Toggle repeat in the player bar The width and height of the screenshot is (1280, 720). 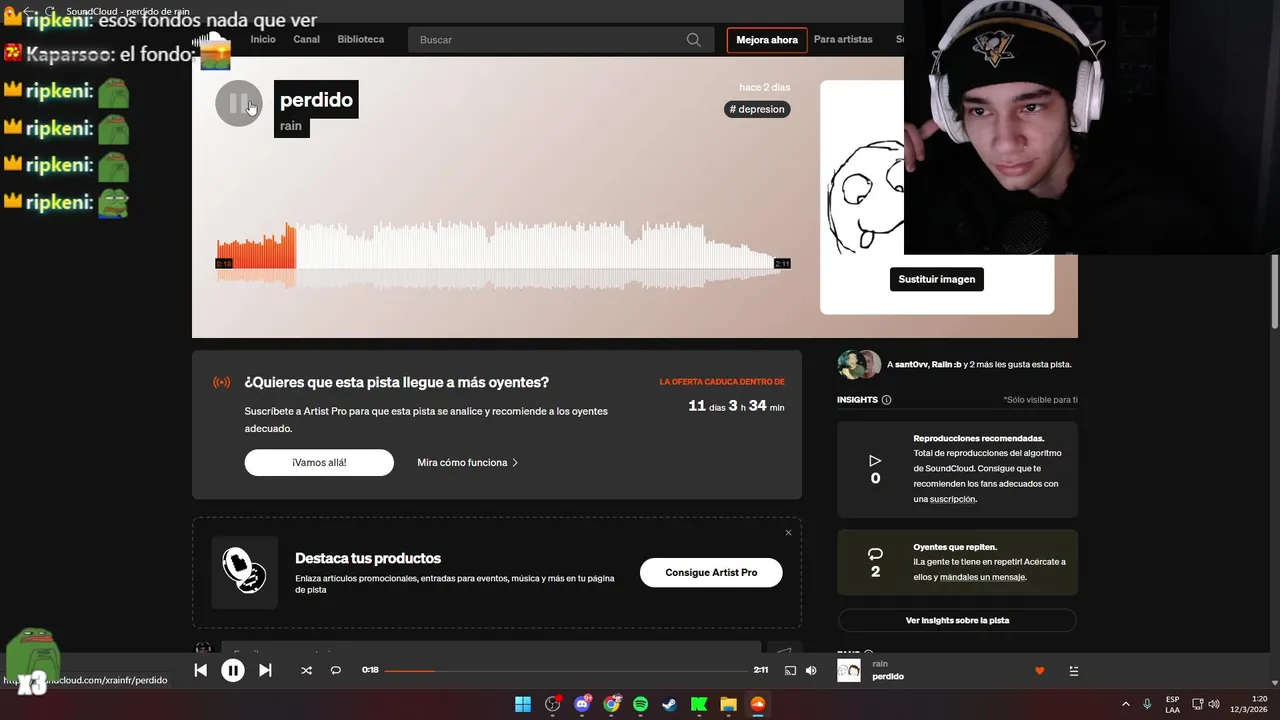336,670
